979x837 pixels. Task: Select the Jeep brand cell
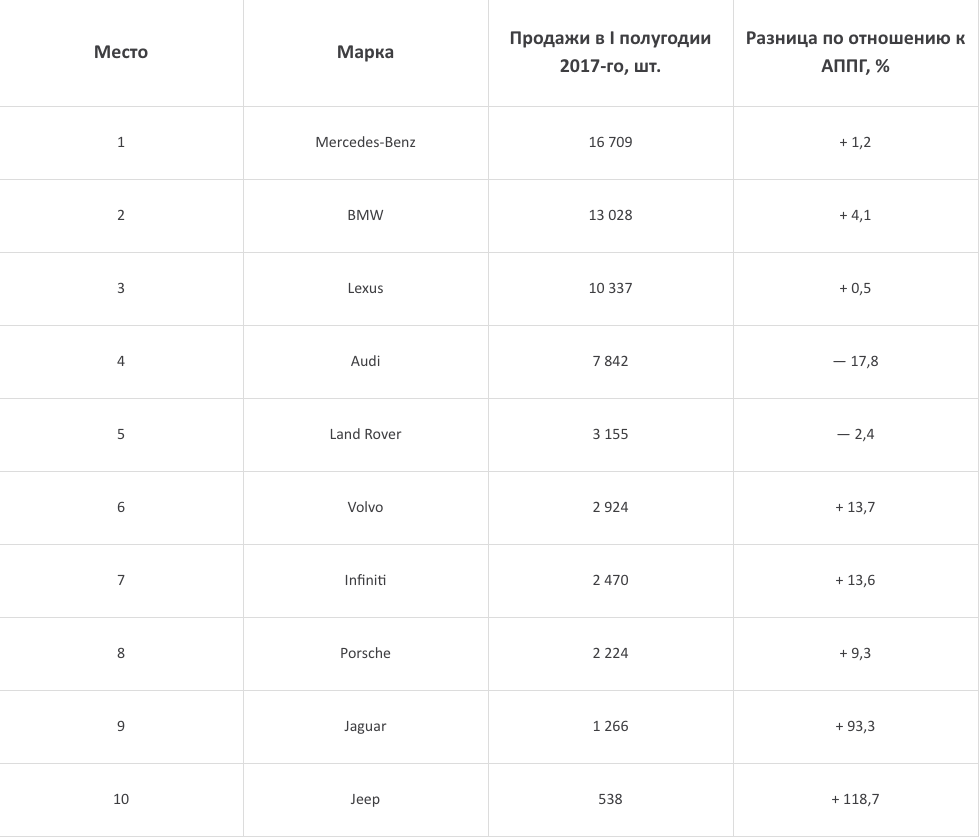[365, 799]
